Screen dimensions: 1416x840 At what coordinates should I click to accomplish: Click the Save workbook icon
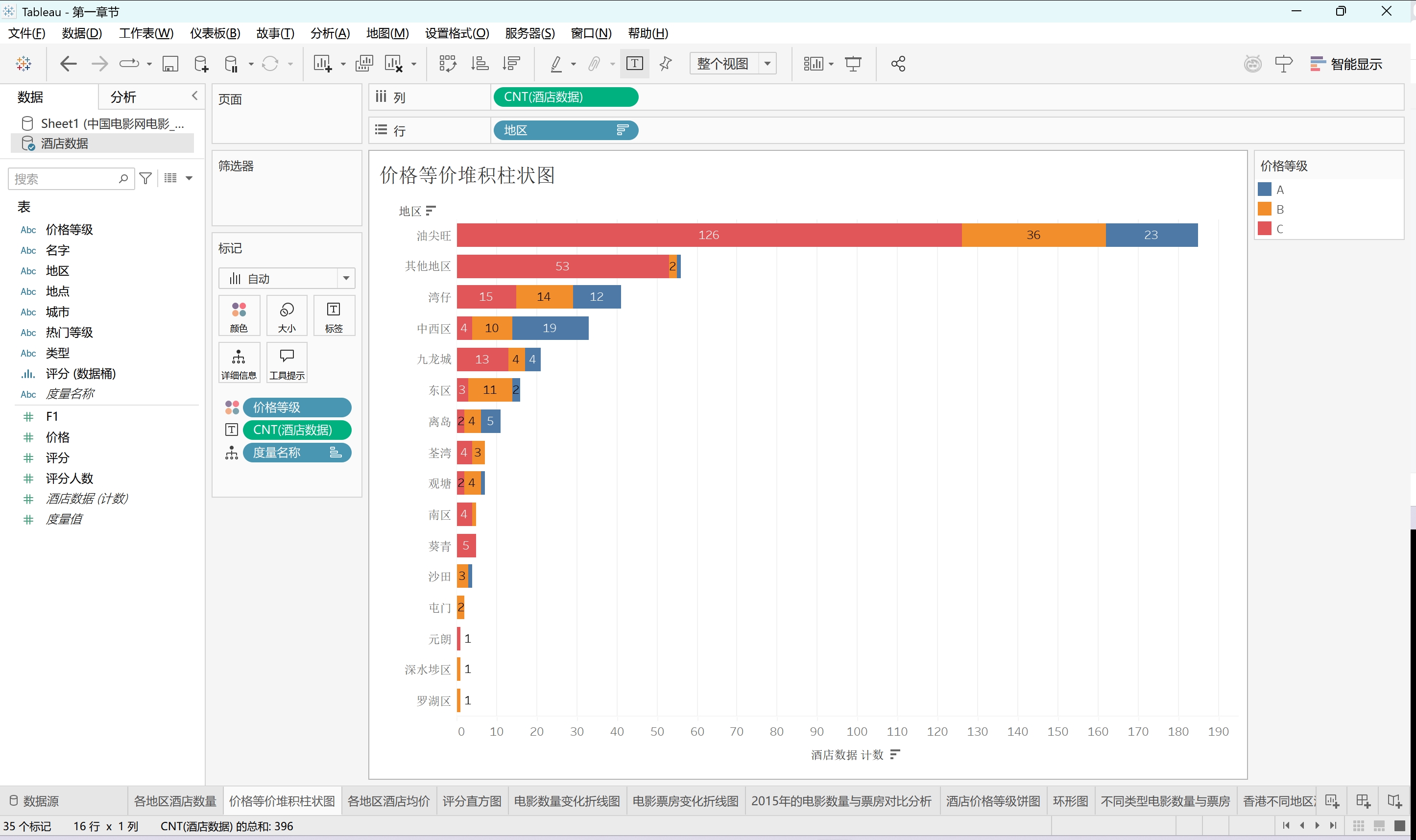click(x=170, y=63)
